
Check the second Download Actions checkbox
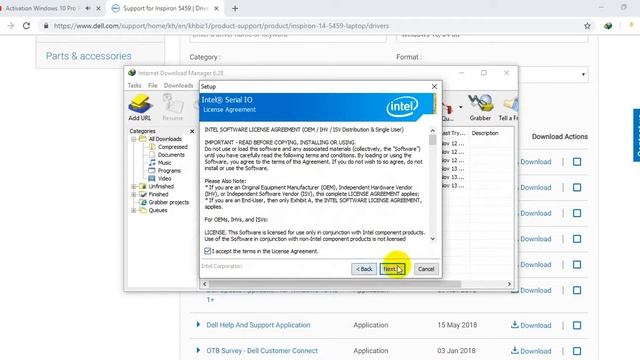(x=577, y=187)
